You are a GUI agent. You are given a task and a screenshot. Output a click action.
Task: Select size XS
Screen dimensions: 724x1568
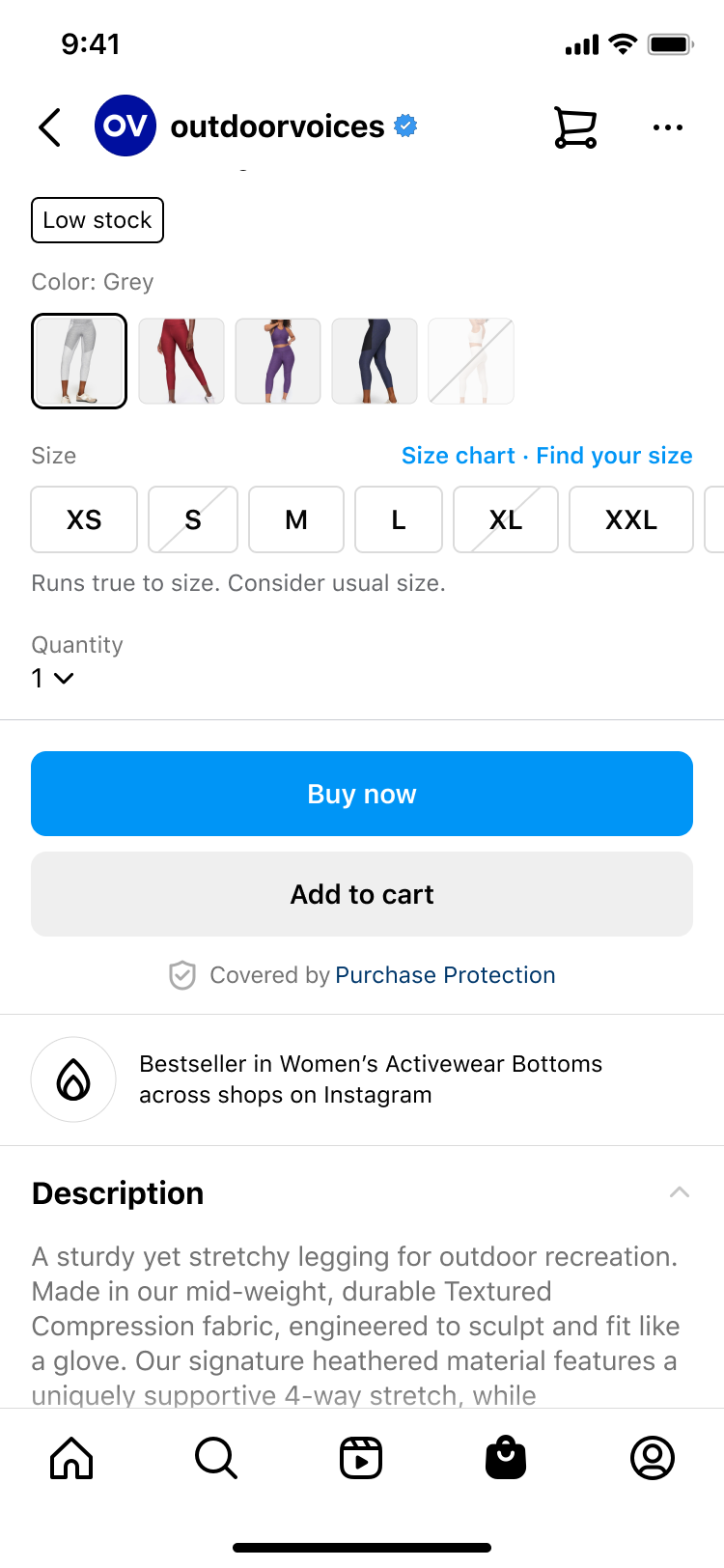click(x=84, y=519)
